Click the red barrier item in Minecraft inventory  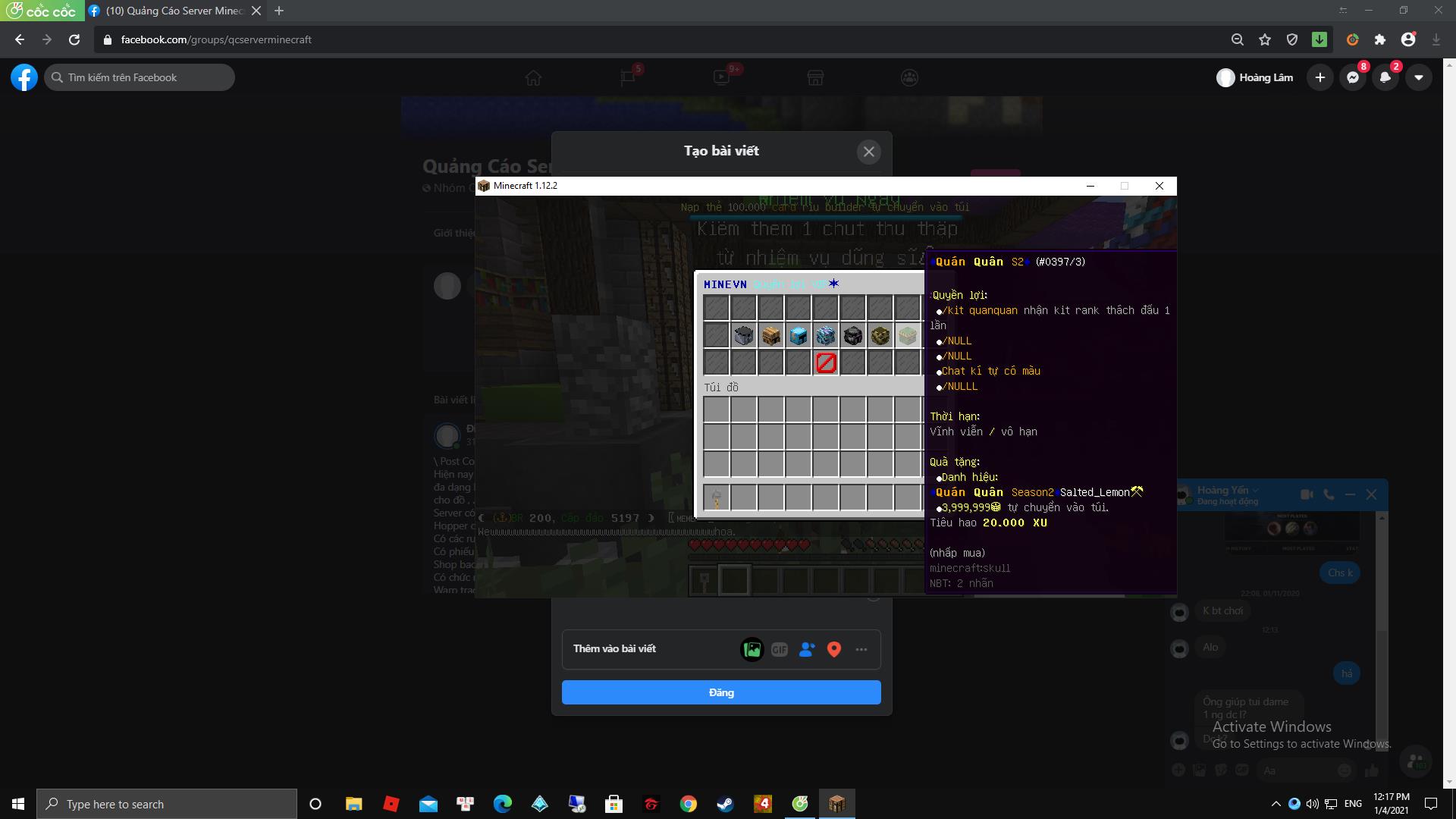pyautogui.click(x=825, y=362)
